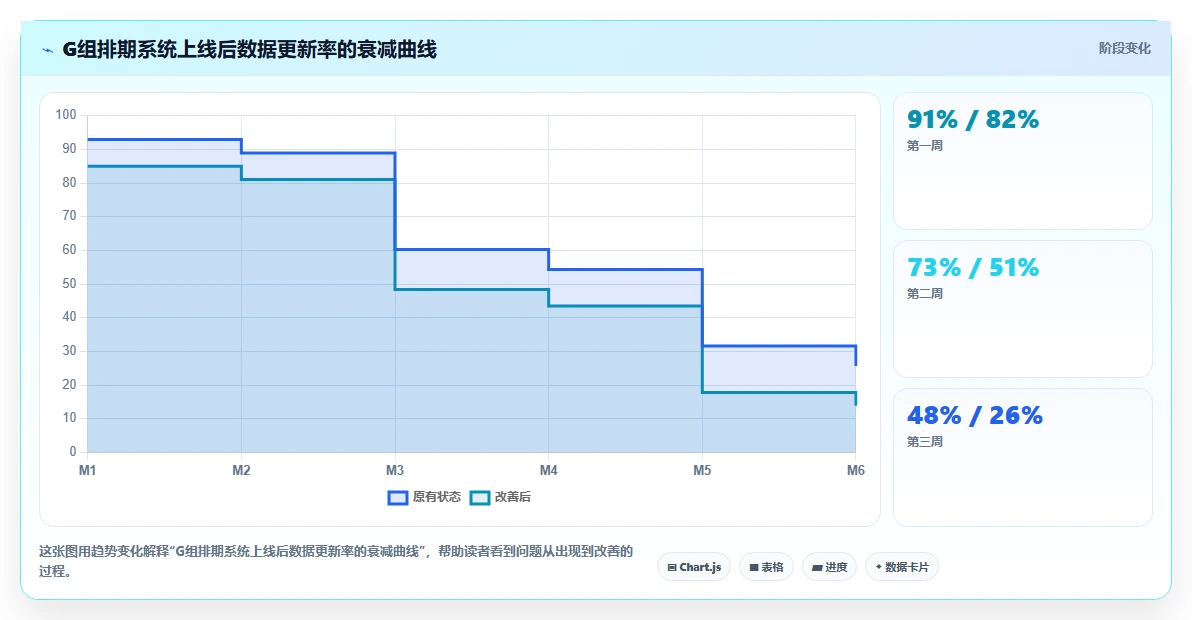Screen dimensions: 1192x620
Task: Toggle the 原有状态 legend entry
Action: point(424,497)
